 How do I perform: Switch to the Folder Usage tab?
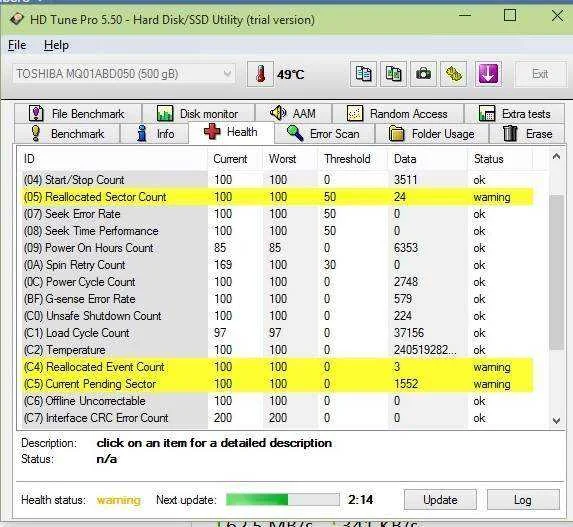432,134
